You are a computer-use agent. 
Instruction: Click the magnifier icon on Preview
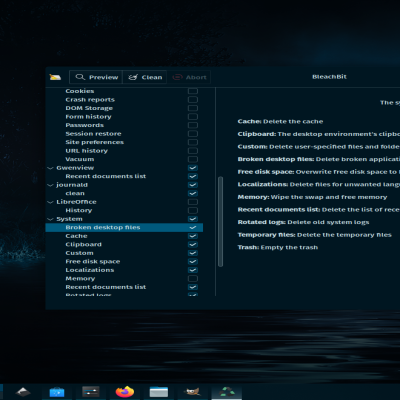tap(80, 77)
